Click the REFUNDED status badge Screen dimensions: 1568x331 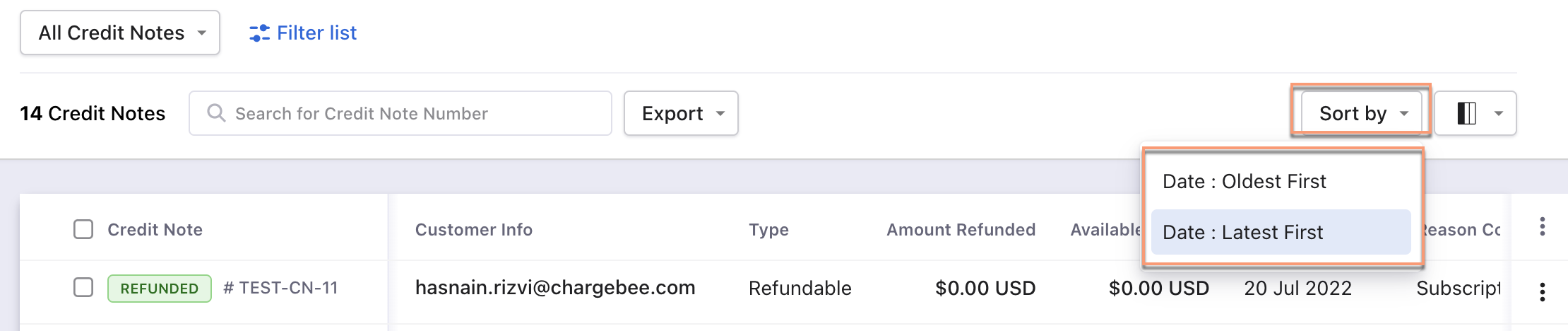[x=159, y=289]
